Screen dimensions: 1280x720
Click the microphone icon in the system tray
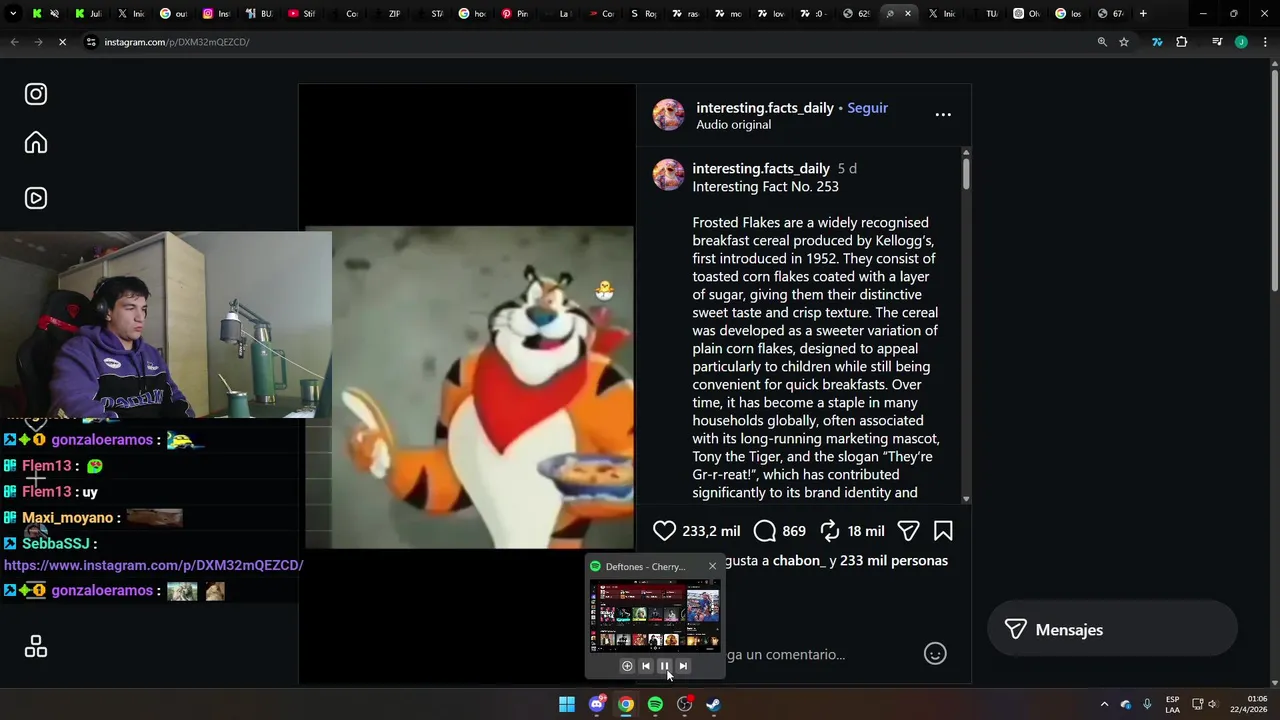[x=1147, y=704]
